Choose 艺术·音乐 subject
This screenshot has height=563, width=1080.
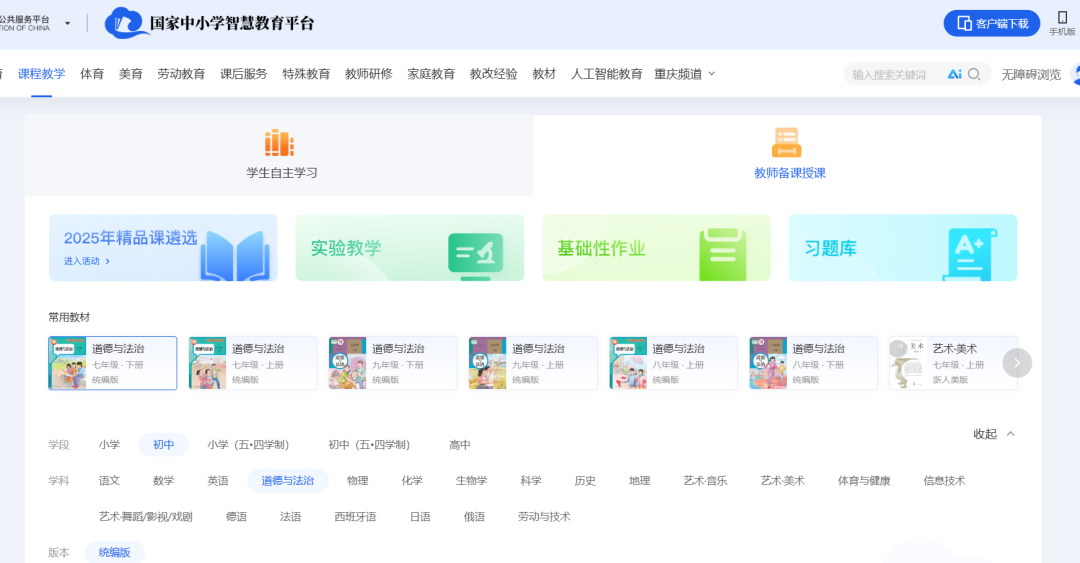705,480
